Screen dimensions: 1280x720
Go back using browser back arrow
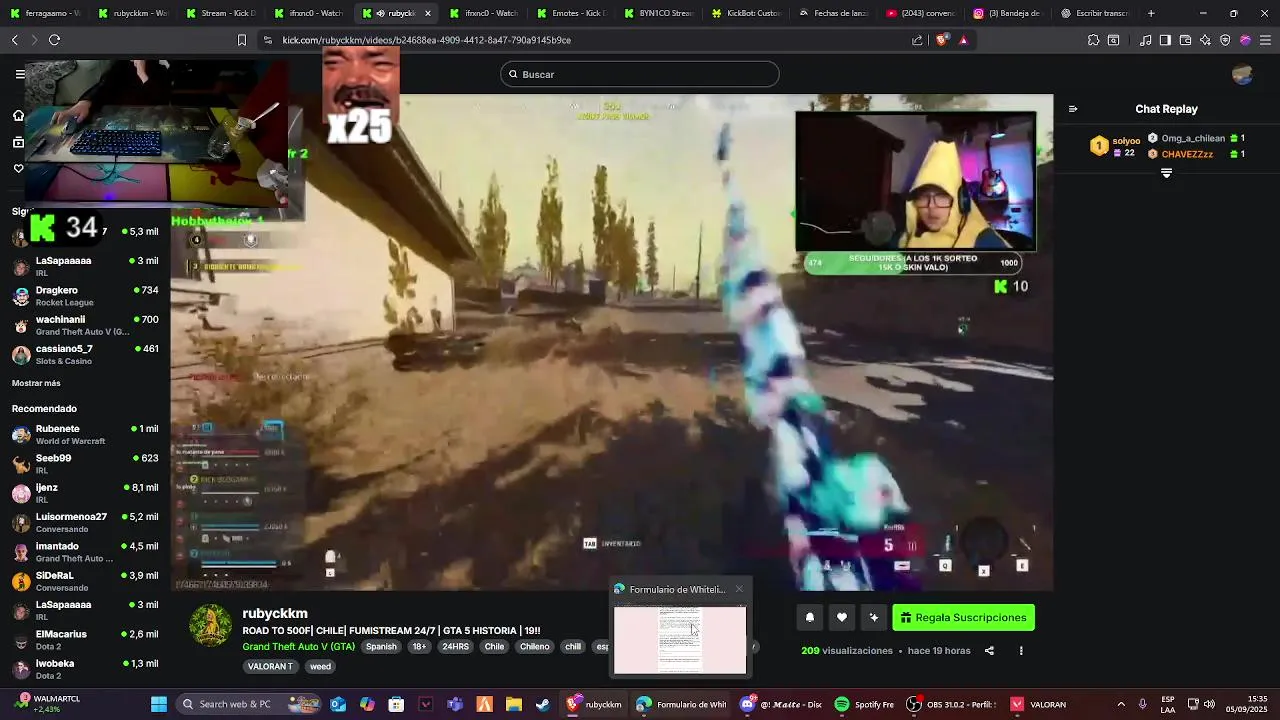coord(15,40)
